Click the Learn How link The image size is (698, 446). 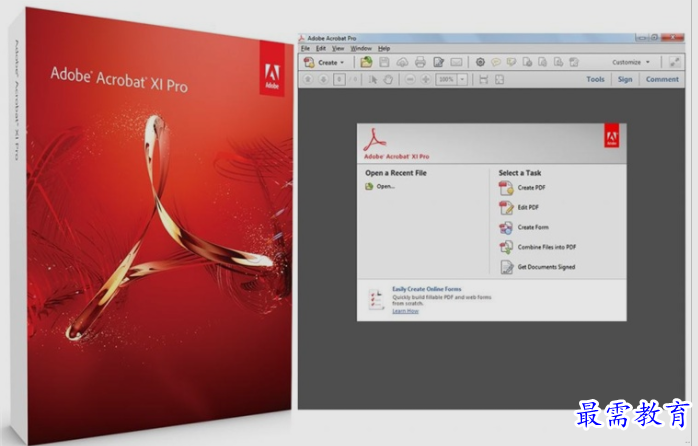tap(406, 311)
